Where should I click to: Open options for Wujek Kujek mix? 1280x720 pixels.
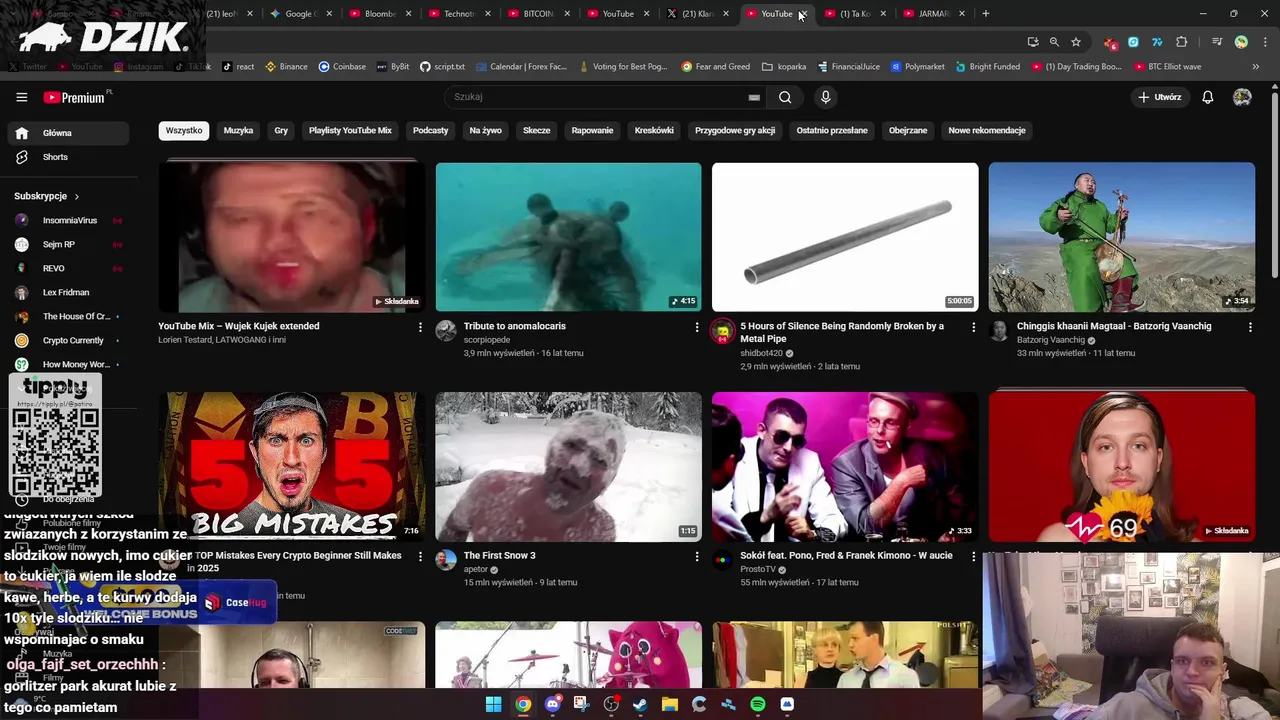click(x=420, y=327)
